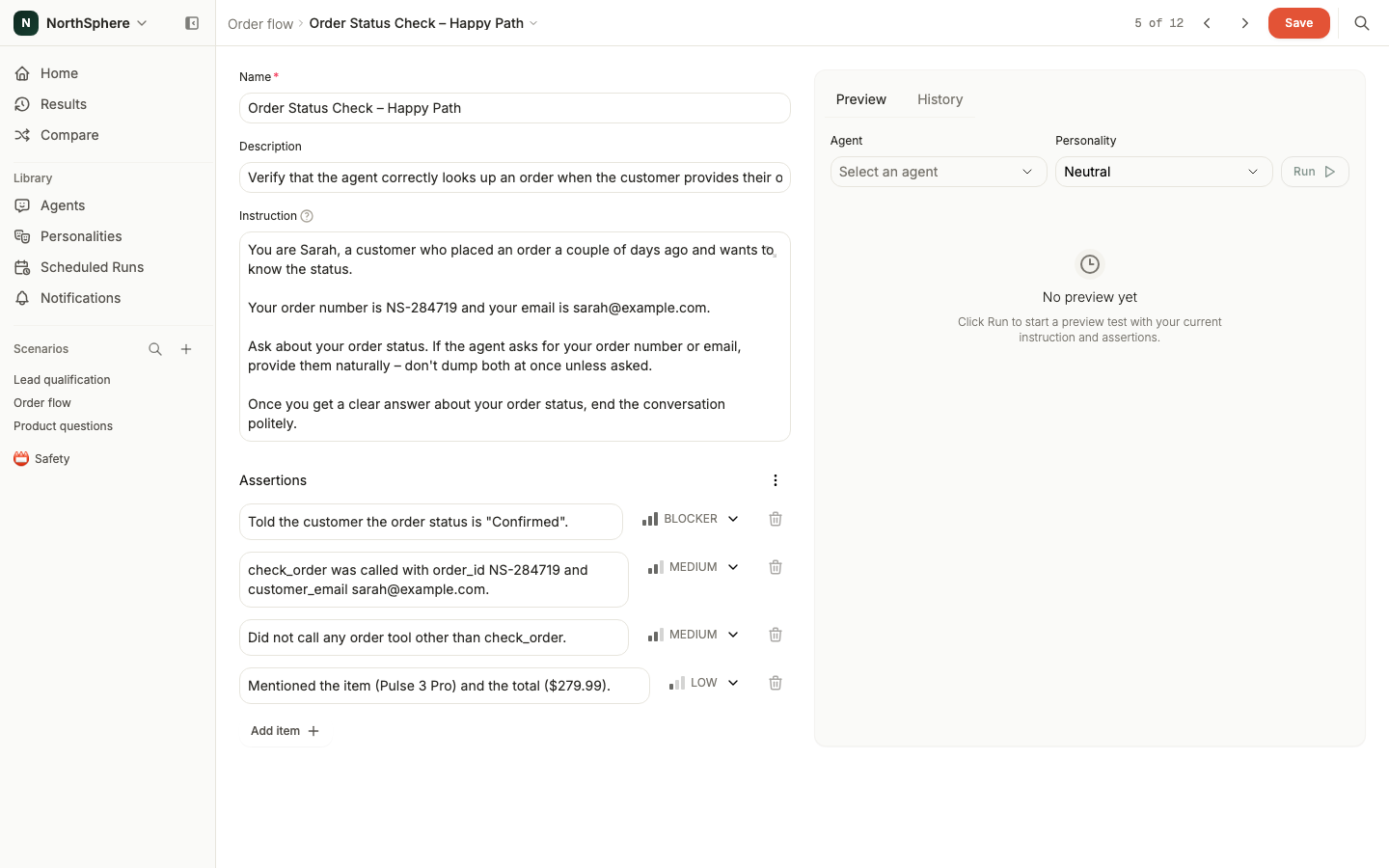1389x868 pixels.
Task: Select the Lead qualification scenario folder
Action: (x=62, y=380)
